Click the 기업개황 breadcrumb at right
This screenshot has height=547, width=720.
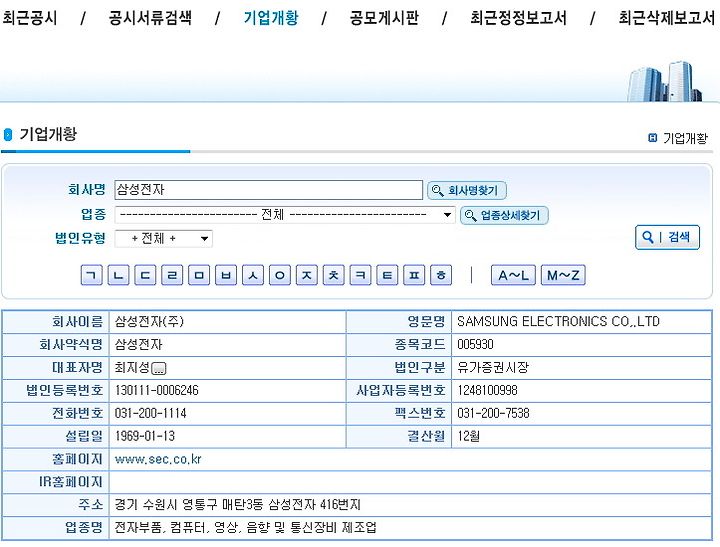[x=685, y=138]
